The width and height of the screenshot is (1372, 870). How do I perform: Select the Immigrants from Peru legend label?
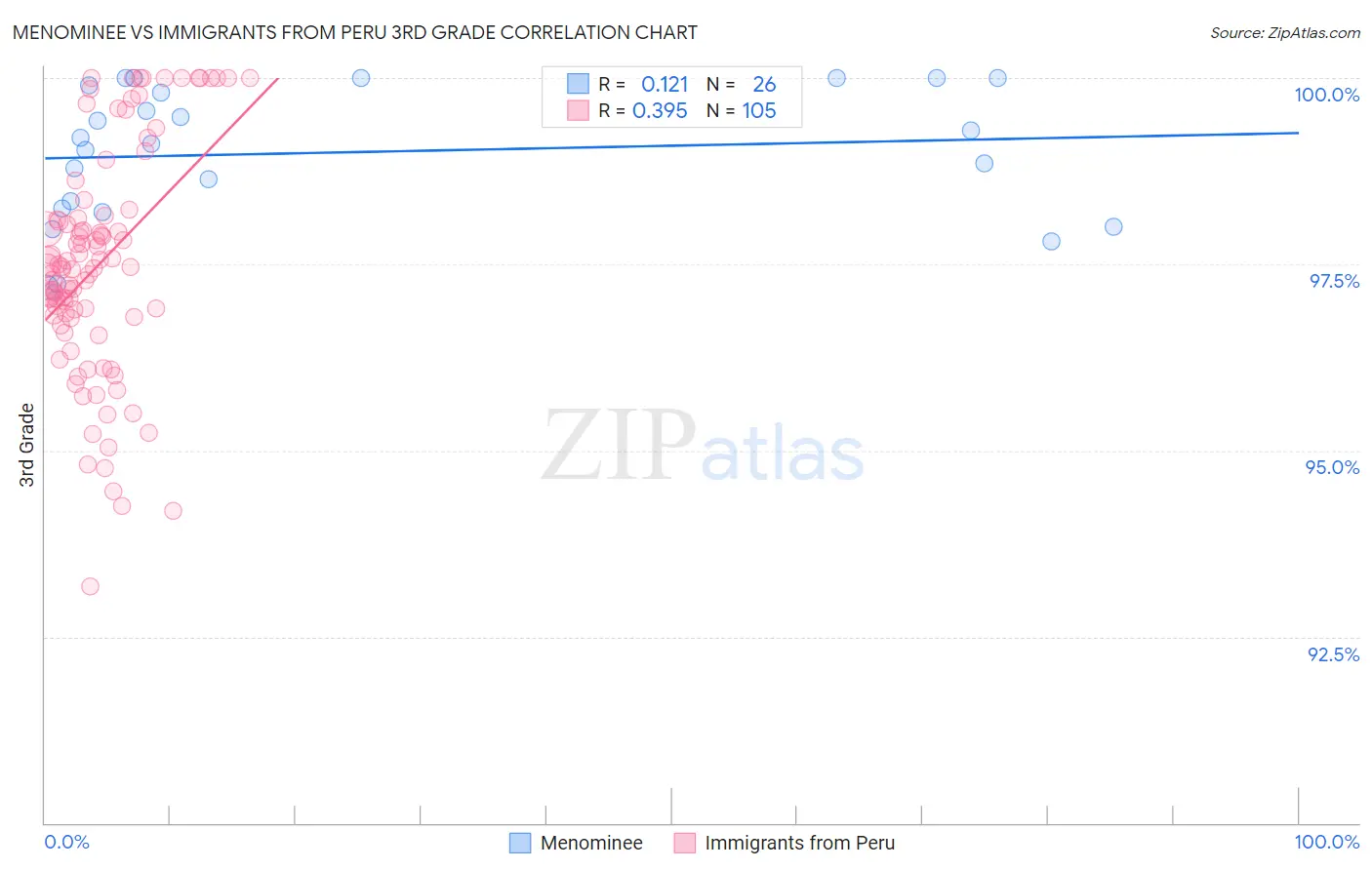coord(799,843)
